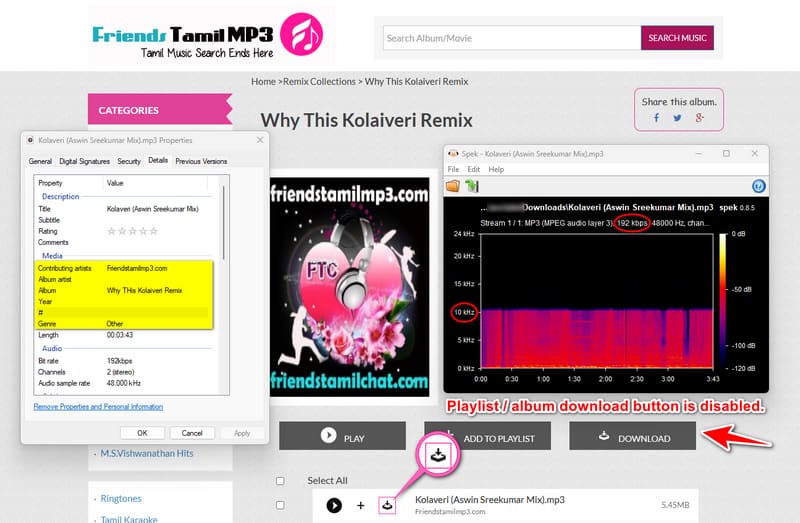Tick the Select All checkbox
Screen dimensions: 800x523
tap(280, 481)
